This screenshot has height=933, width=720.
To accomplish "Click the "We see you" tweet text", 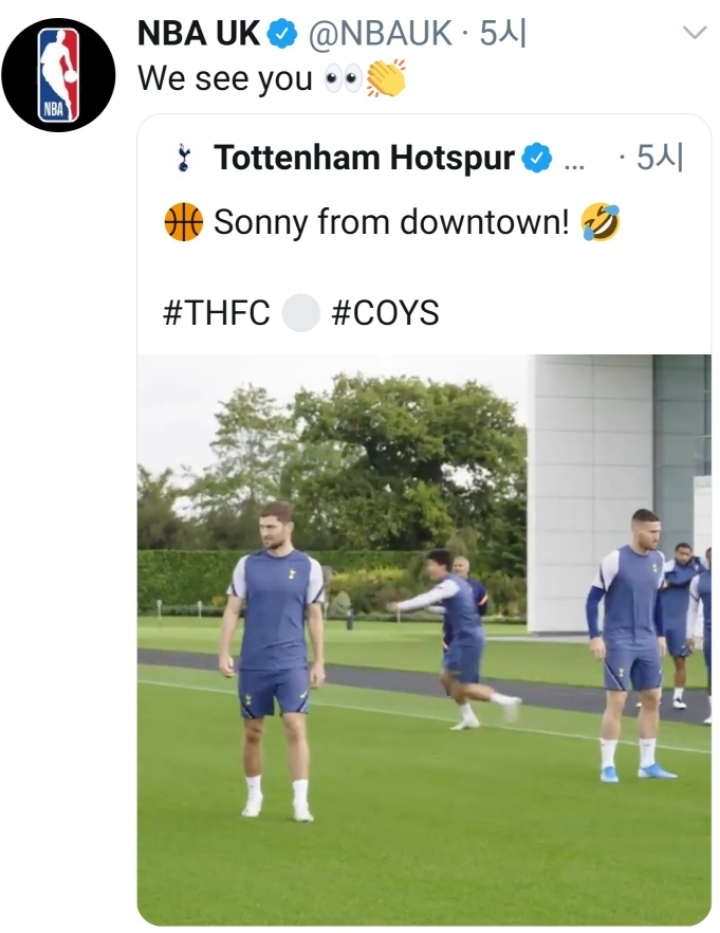I will pyautogui.click(x=225, y=79).
